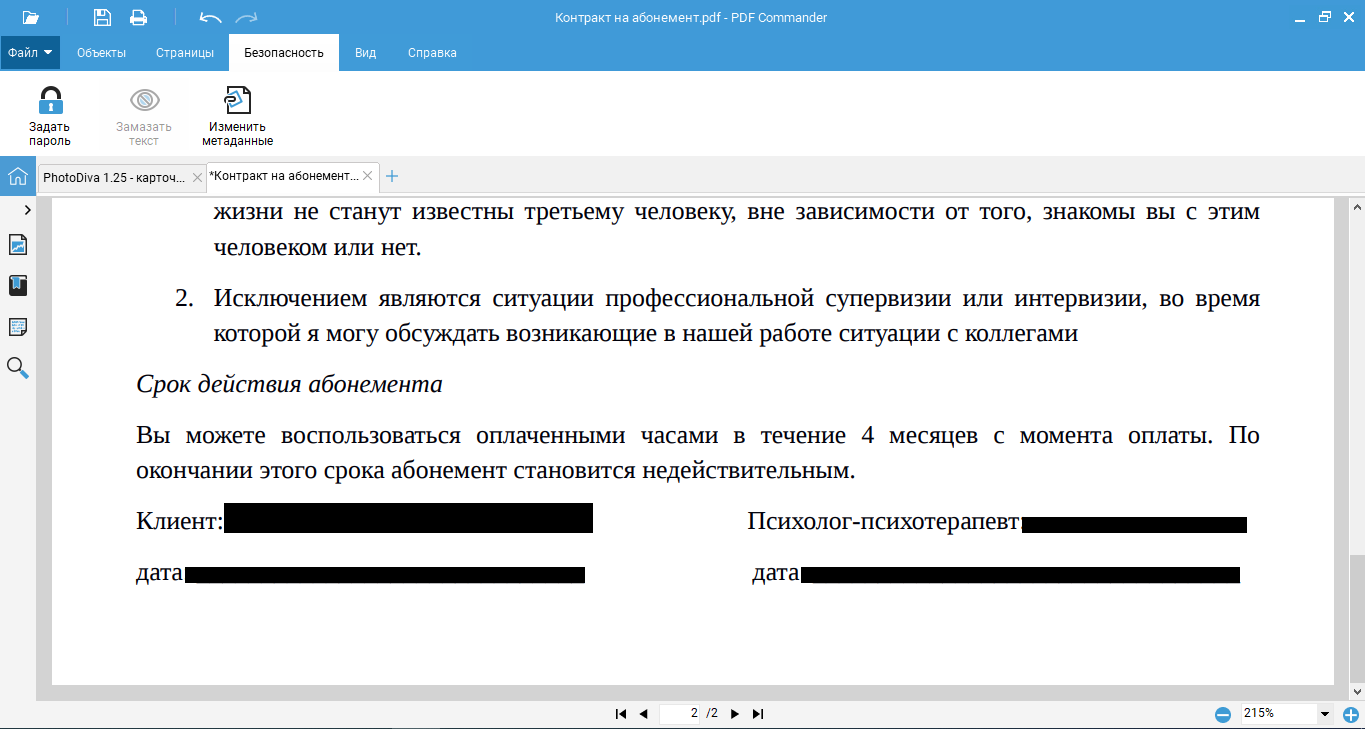Jump to the last page
The image size is (1365, 729).
coord(758,714)
